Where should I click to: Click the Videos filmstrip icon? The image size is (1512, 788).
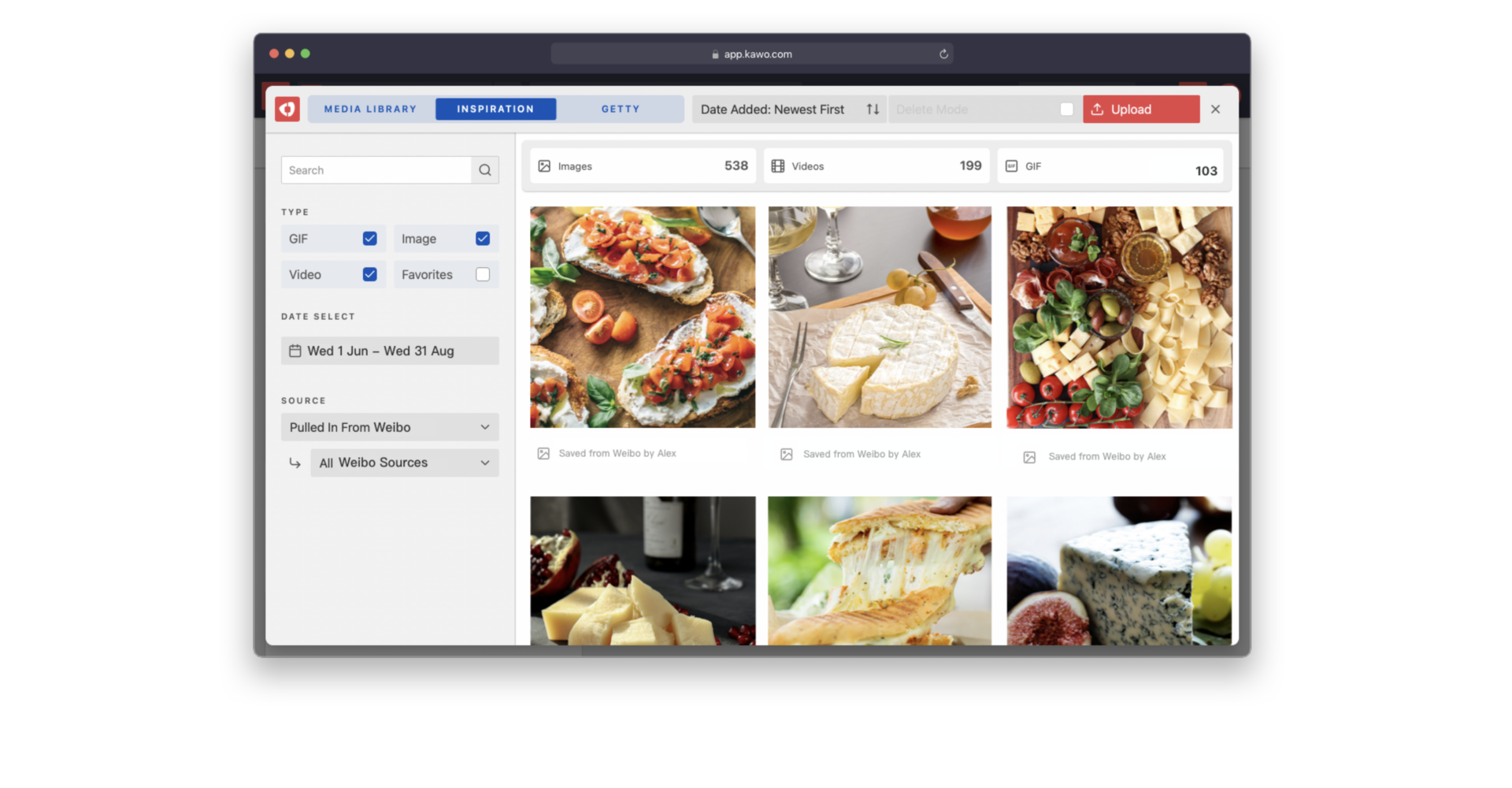[x=778, y=165]
